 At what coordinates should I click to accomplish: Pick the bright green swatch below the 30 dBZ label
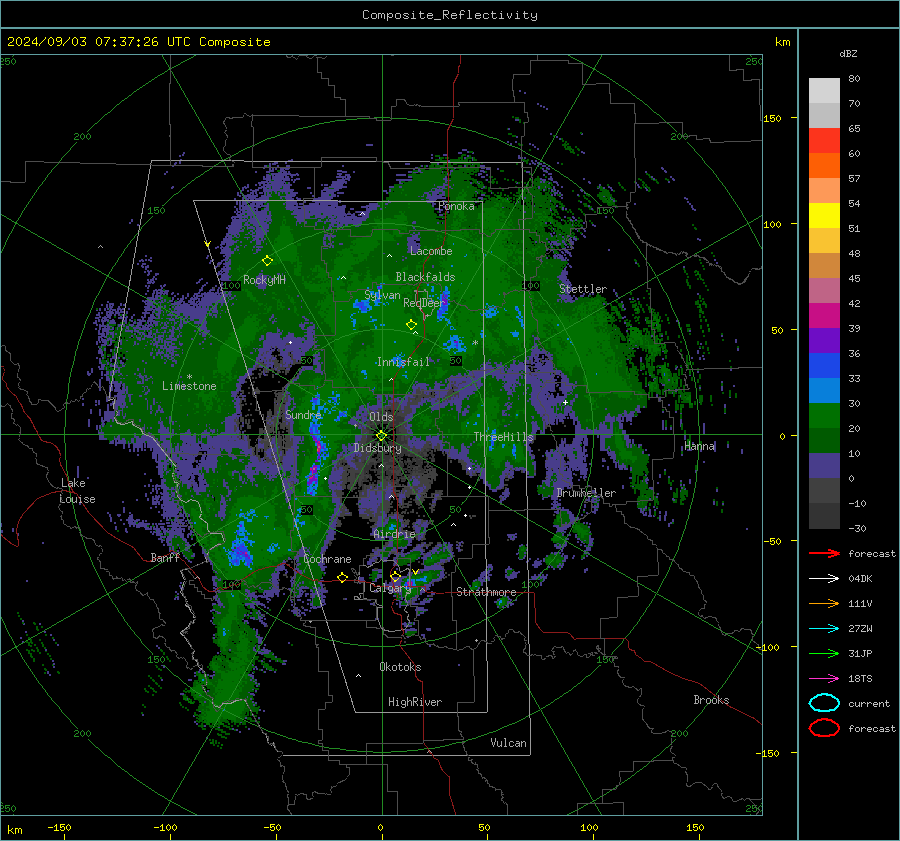click(x=824, y=415)
